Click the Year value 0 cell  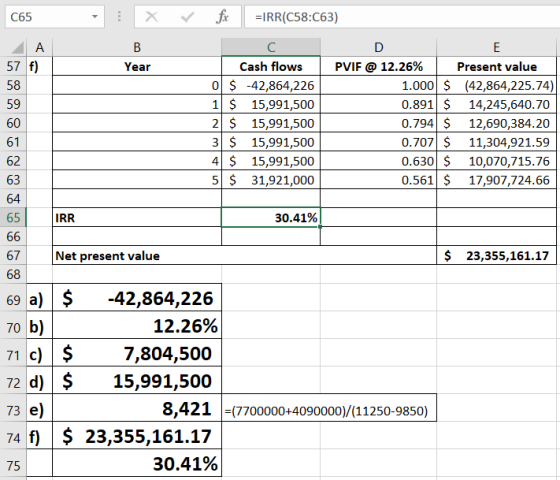(137, 85)
